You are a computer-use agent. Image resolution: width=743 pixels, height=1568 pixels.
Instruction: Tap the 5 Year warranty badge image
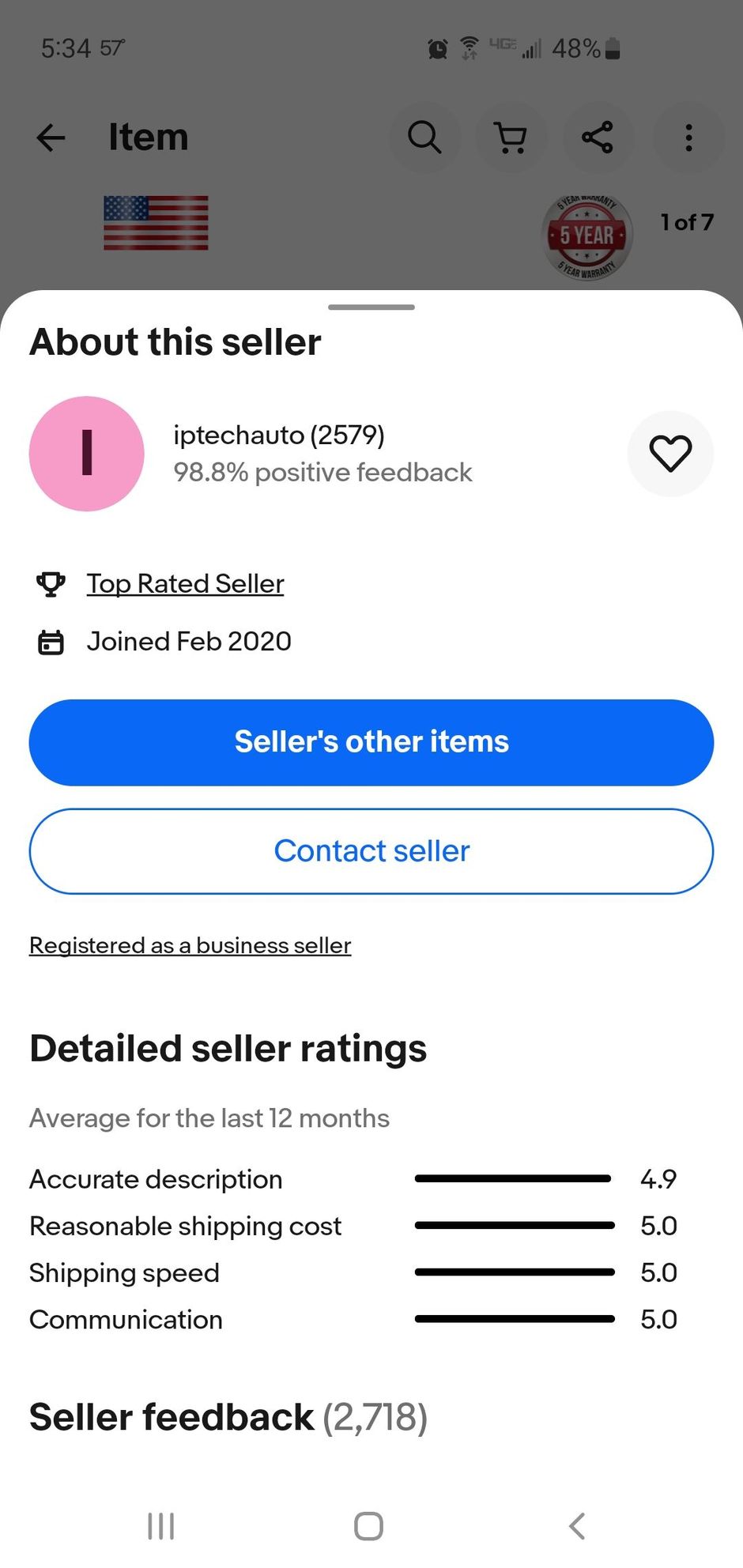click(587, 236)
